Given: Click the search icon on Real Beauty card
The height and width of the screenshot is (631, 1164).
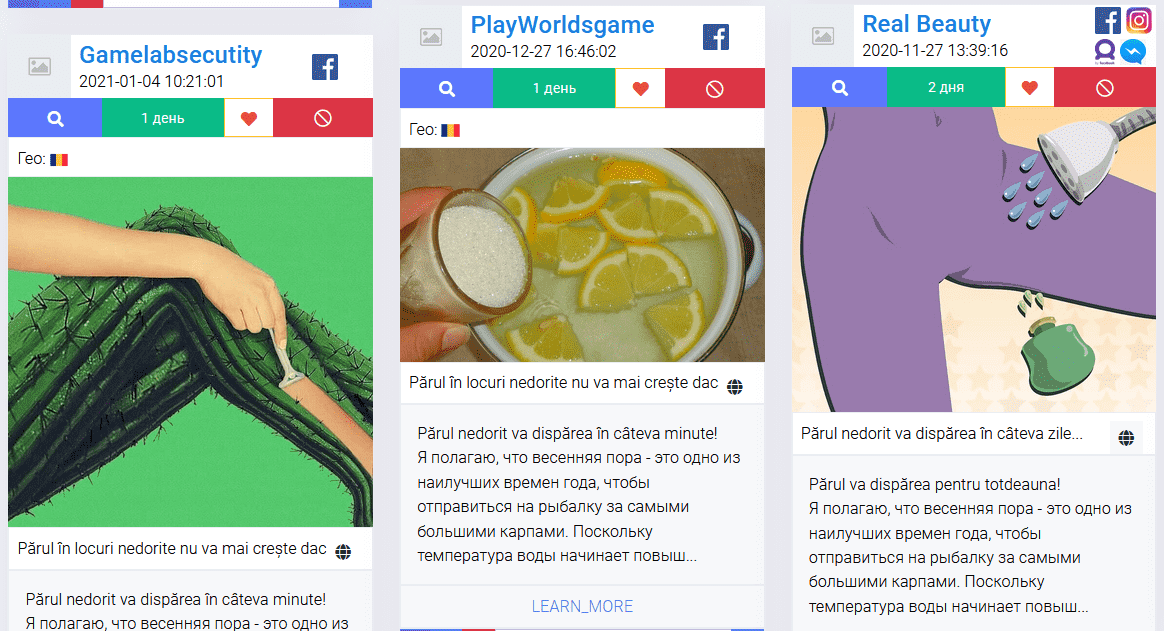Looking at the screenshot, I should coord(840,88).
